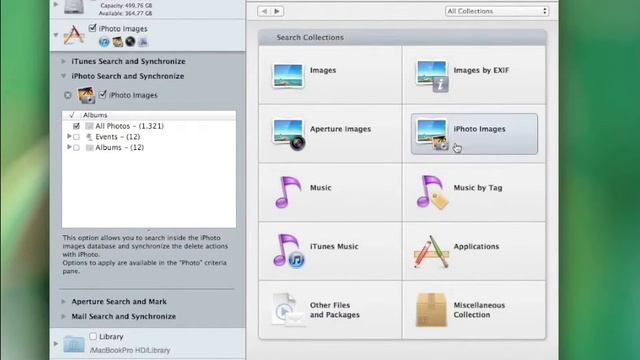Click the blue globe icon under iPhoto Images
Viewport: 640px width, 360px height.
[104, 42]
